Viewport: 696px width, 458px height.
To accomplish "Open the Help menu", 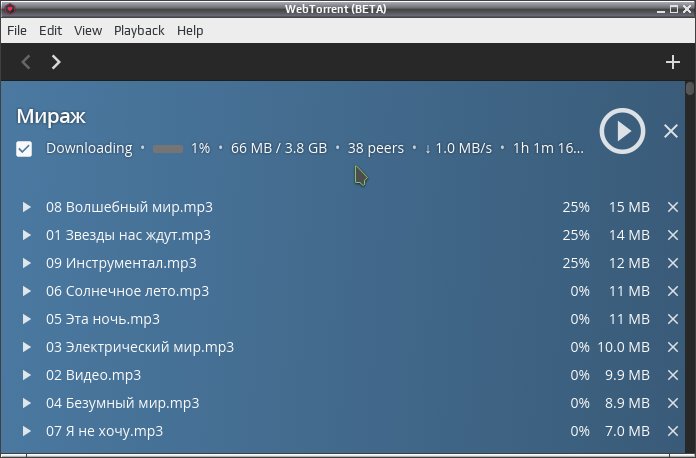I will coord(190,31).
